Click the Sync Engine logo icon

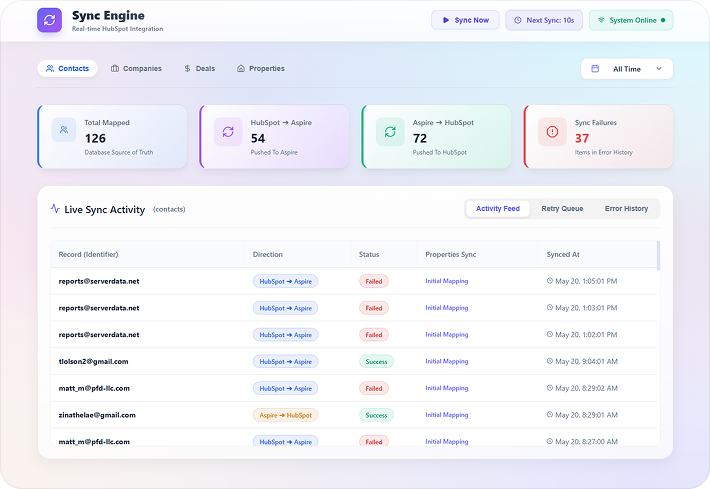tap(49, 20)
